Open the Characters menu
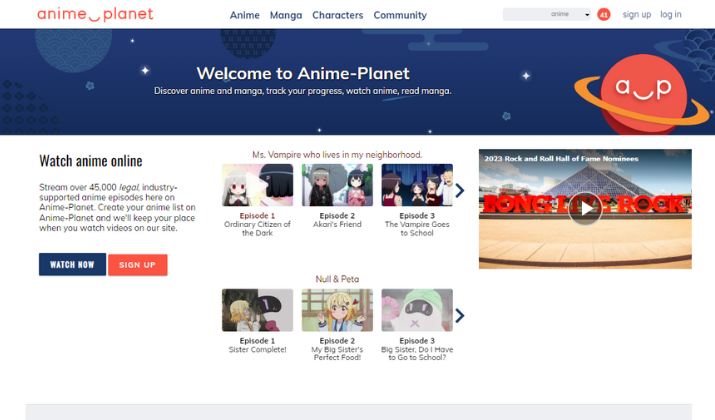This screenshot has height=420, width=715. point(337,15)
